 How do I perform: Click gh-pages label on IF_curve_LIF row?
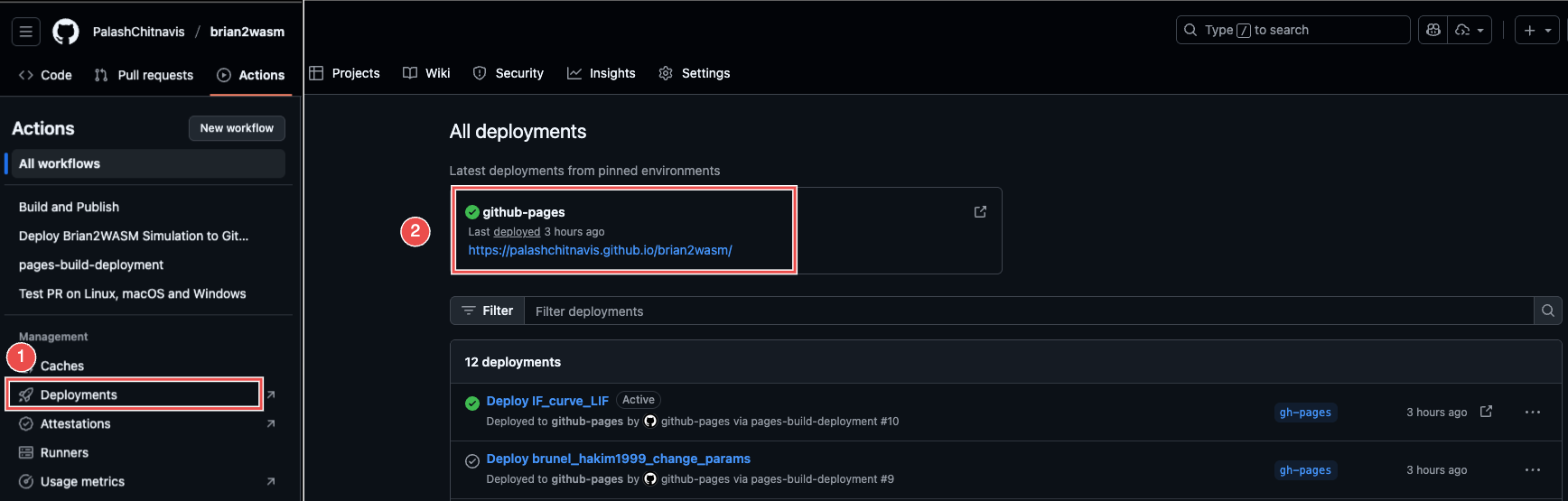click(1305, 413)
